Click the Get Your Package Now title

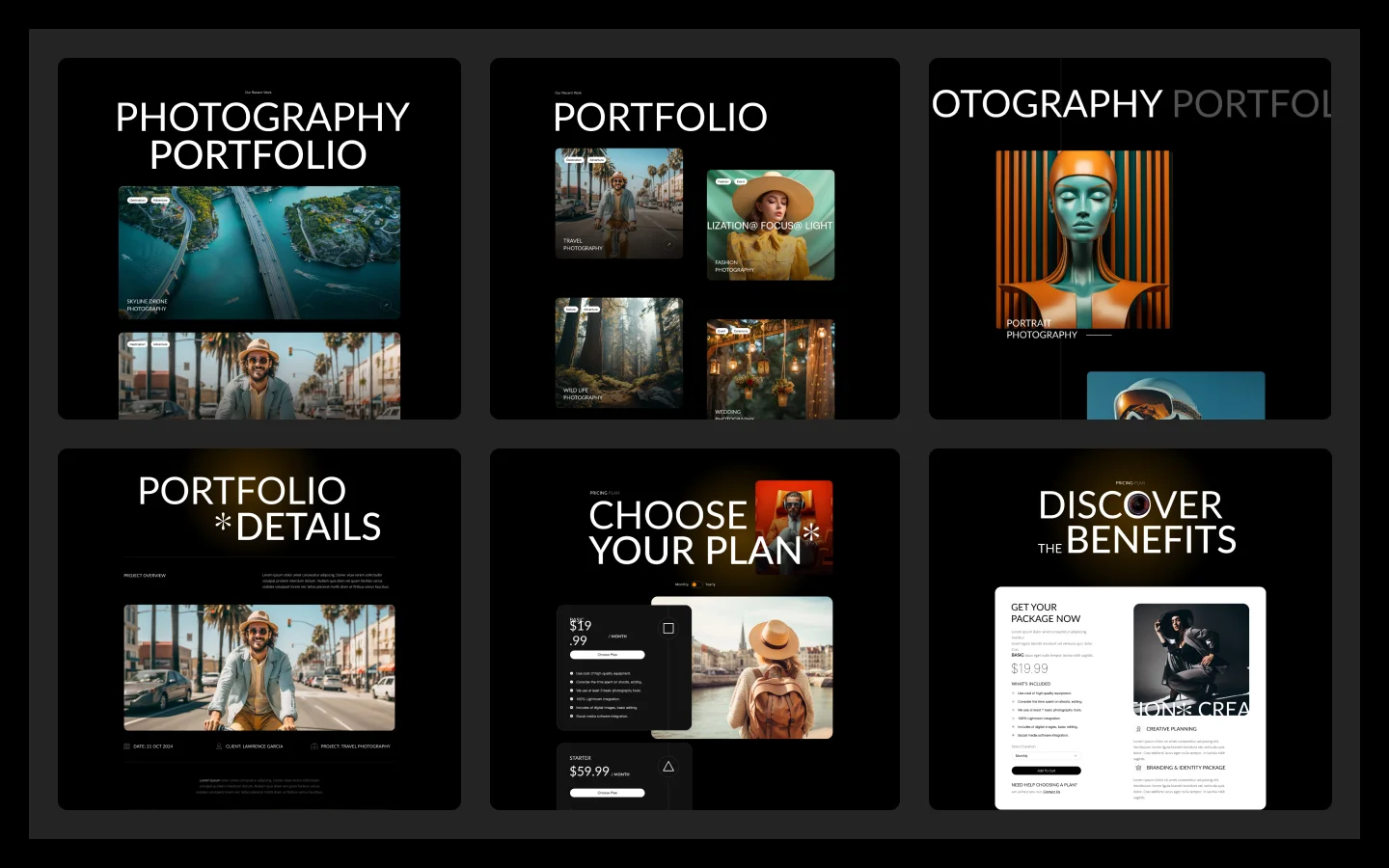tap(1046, 613)
